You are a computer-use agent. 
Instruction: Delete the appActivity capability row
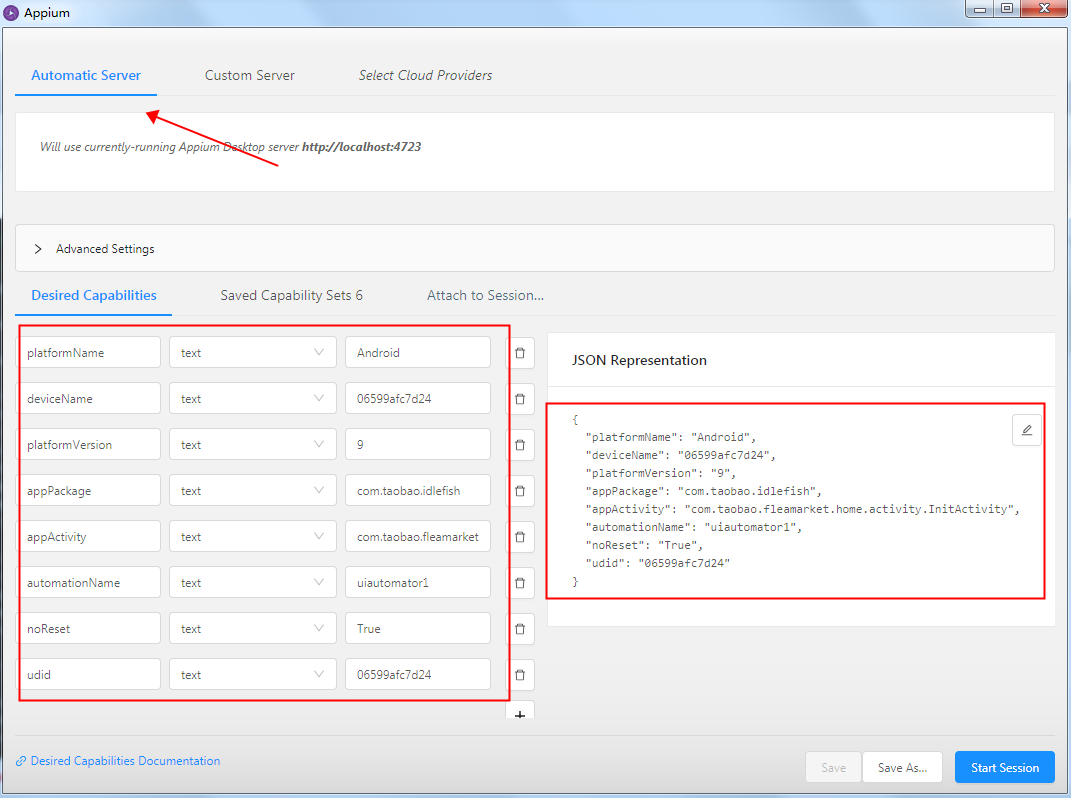pos(520,536)
